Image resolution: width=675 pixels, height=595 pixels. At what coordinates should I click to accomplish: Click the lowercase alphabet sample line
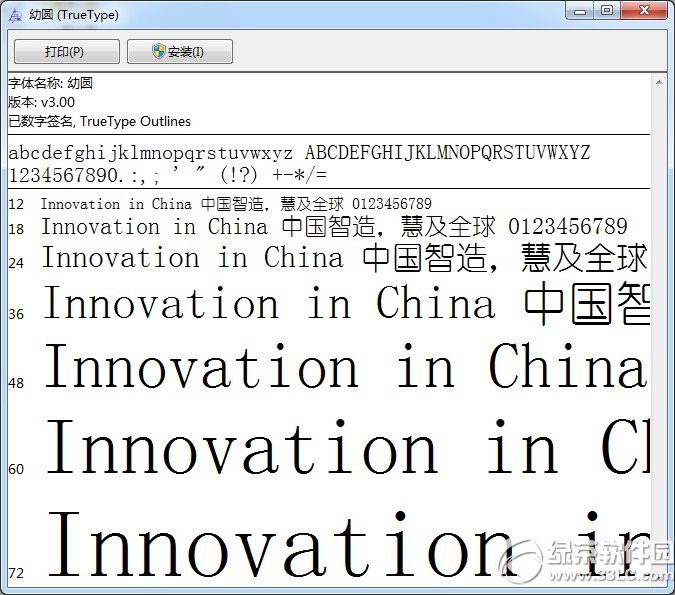(151, 153)
